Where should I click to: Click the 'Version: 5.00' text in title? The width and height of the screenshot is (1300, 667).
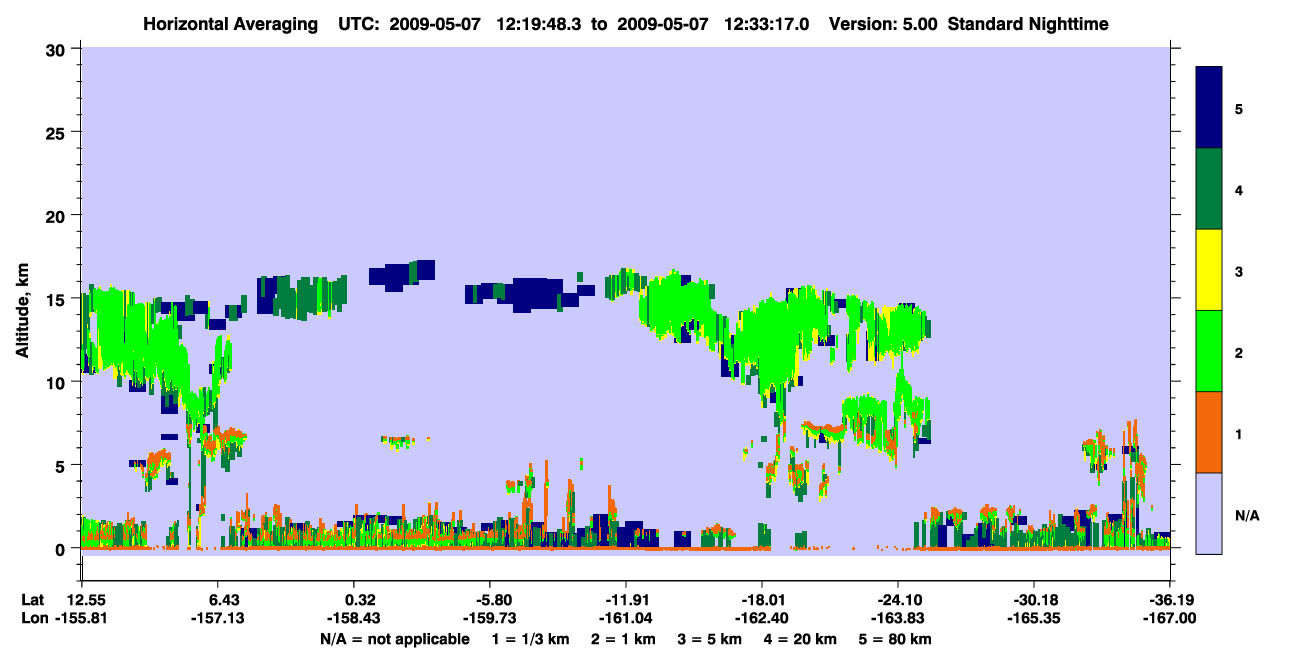tap(883, 24)
